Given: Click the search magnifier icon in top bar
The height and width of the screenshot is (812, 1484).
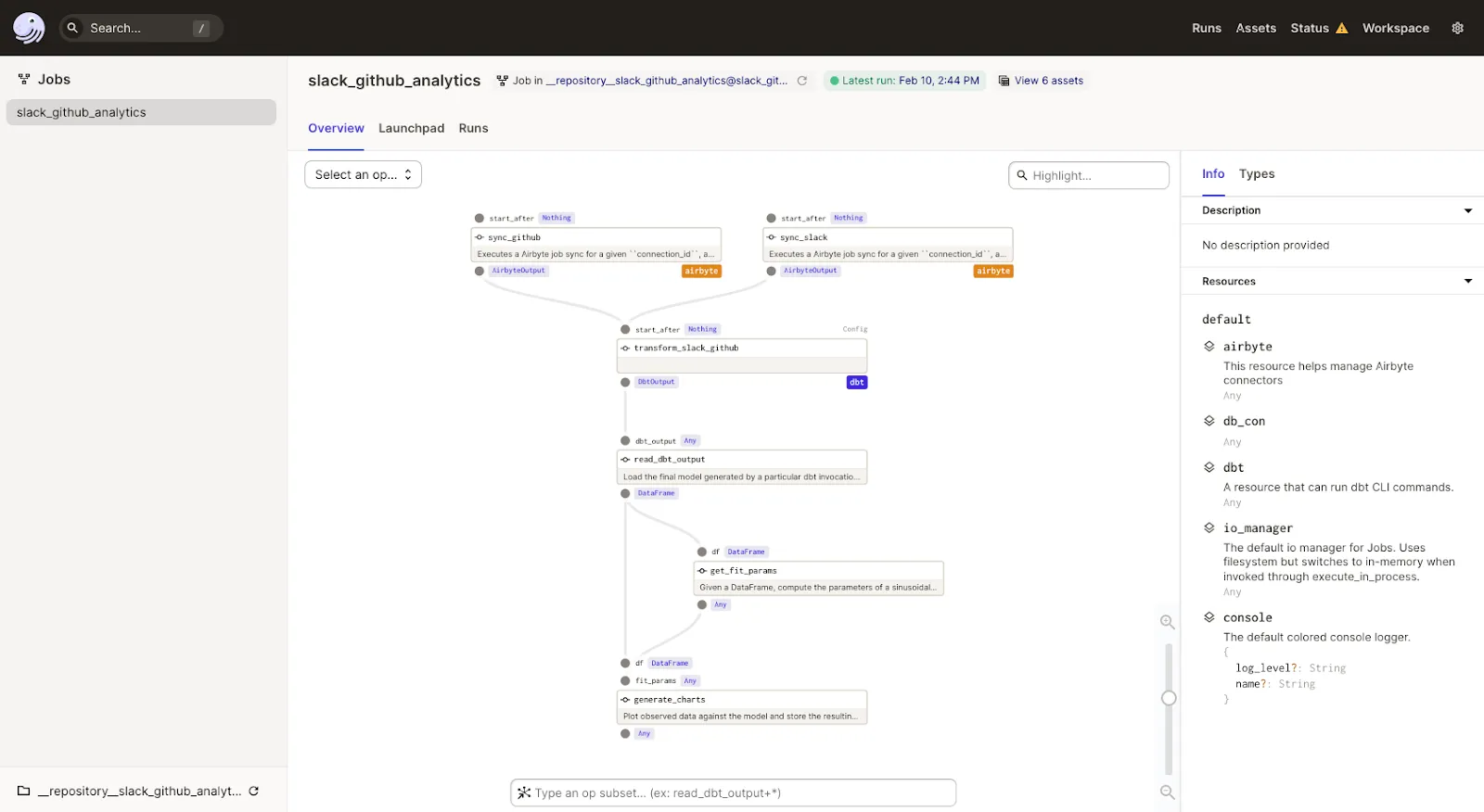Looking at the screenshot, I should [x=72, y=28].
